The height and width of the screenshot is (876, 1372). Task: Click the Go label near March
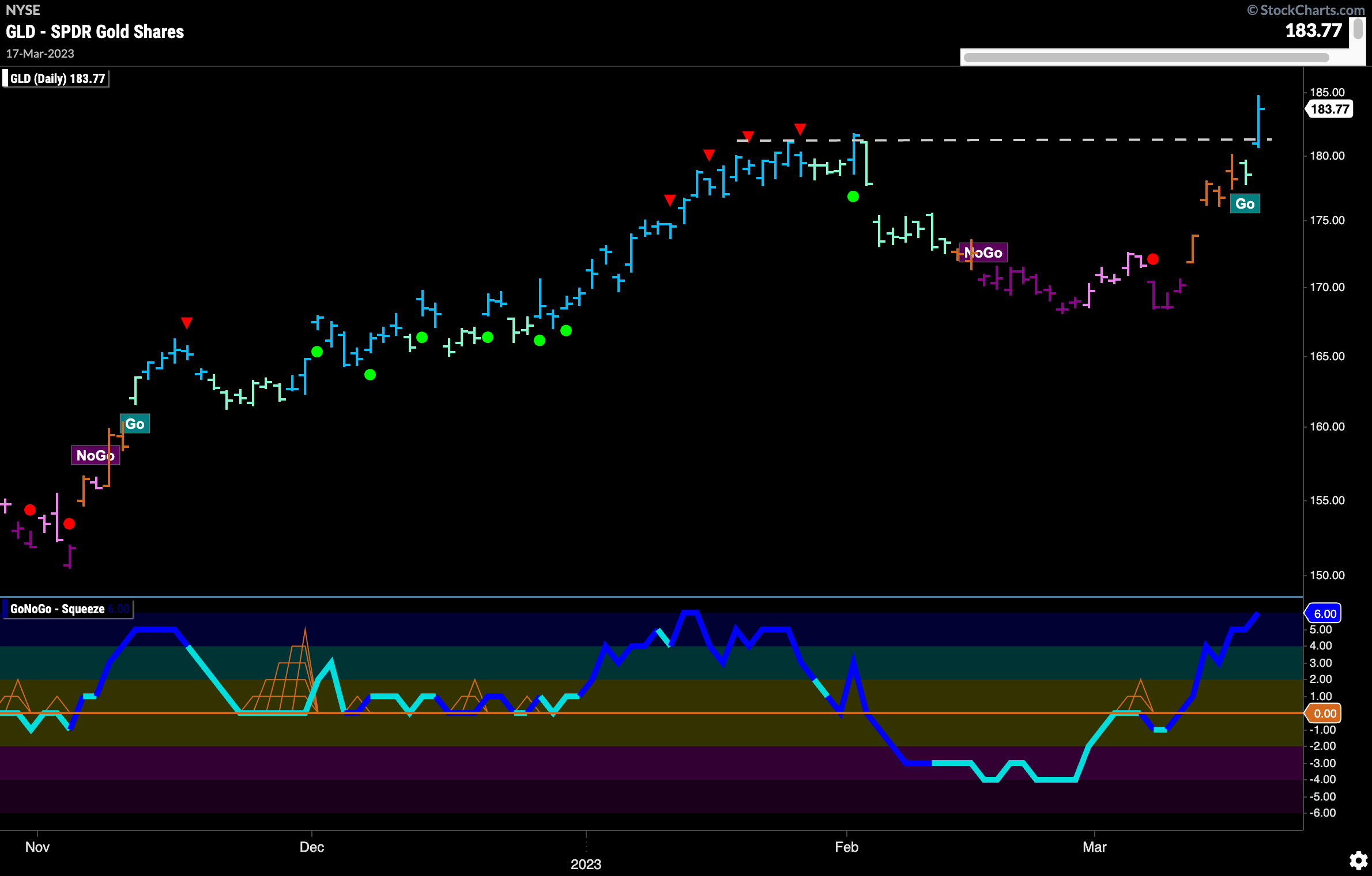click(1245, 203)
